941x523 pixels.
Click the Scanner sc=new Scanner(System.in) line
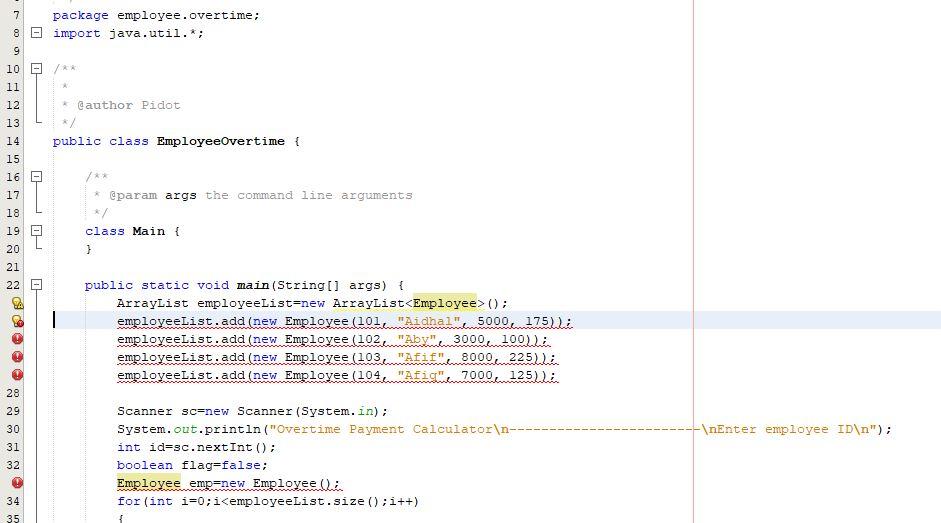click(253, 411)
